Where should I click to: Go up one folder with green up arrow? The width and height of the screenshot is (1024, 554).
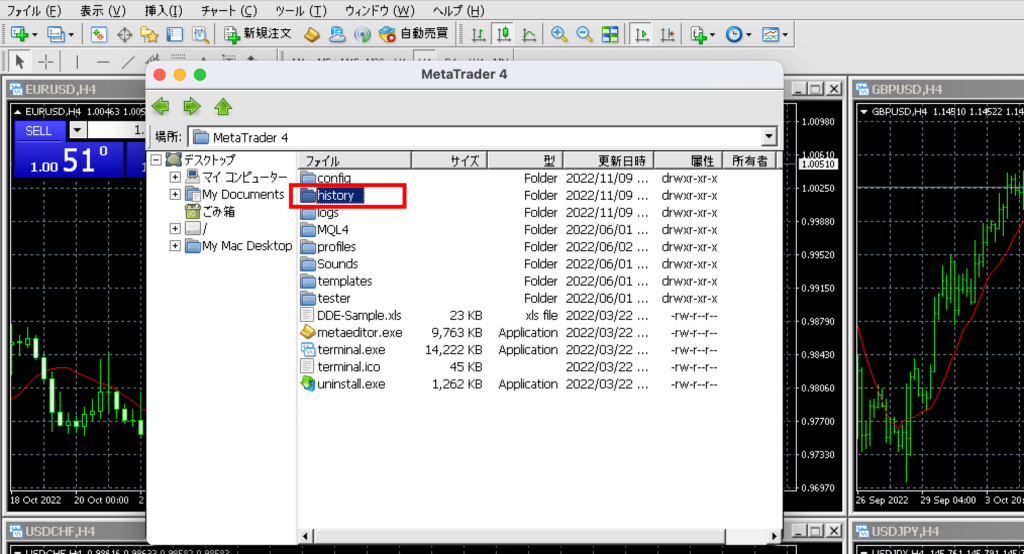223,106
